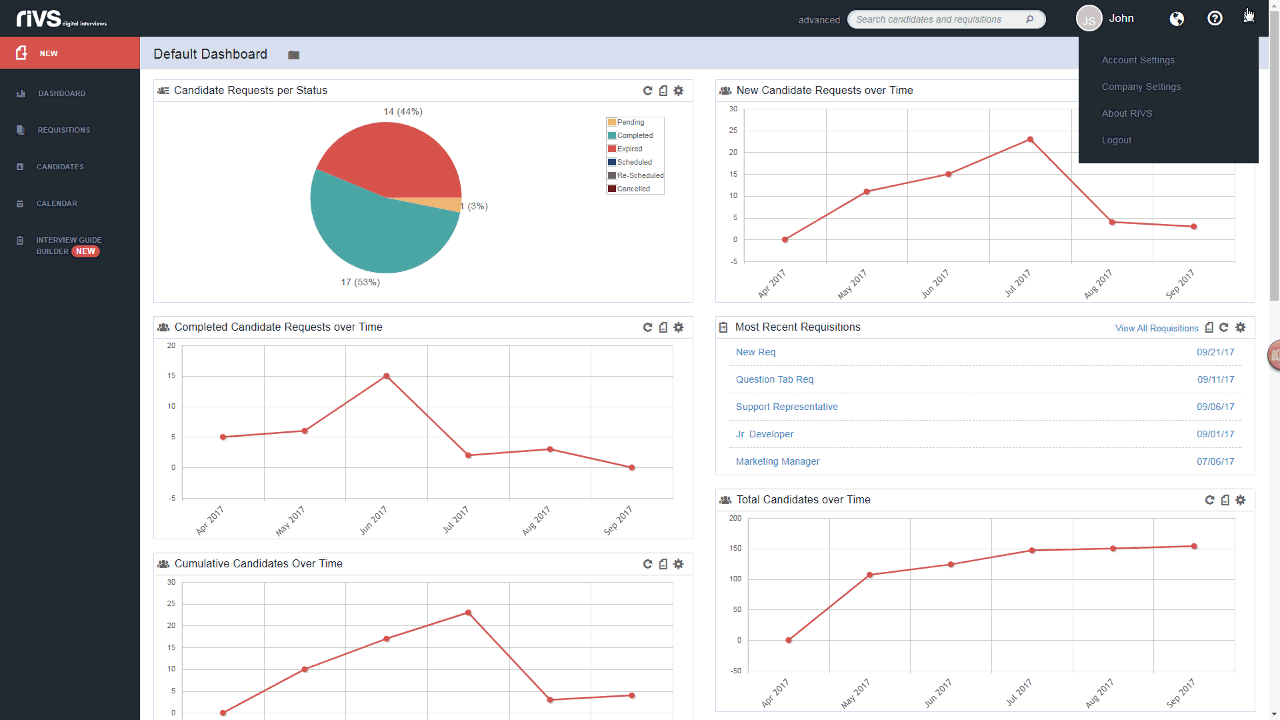
Task: Open View All Requisitions link
Action: (x=1157, y=328)
